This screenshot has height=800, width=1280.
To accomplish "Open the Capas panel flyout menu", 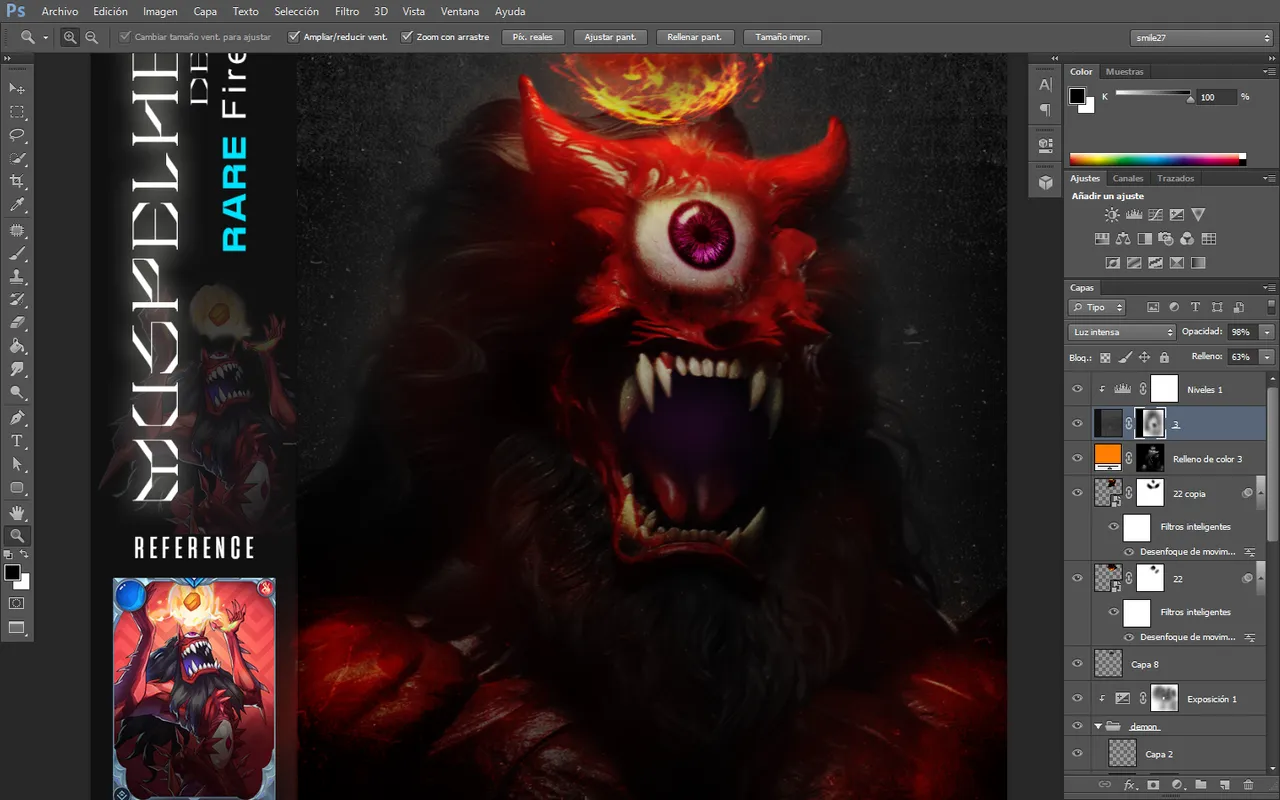I will point(1268,288).
